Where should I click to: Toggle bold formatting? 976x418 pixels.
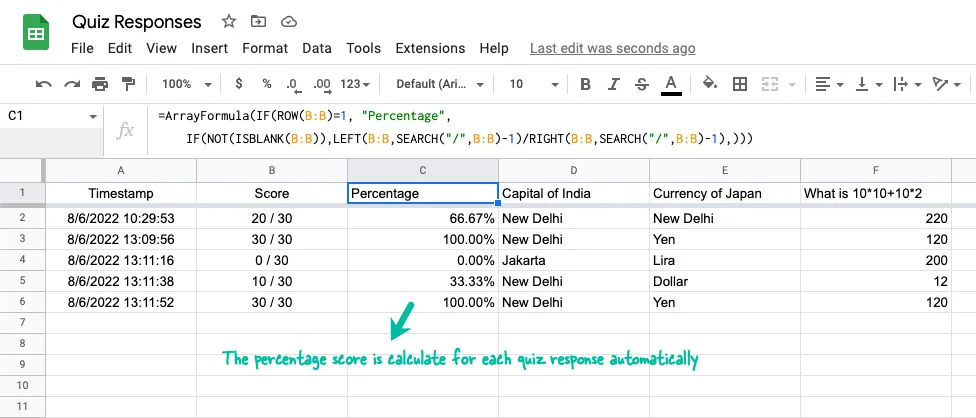pyautogui.click(x=586, y=84)
